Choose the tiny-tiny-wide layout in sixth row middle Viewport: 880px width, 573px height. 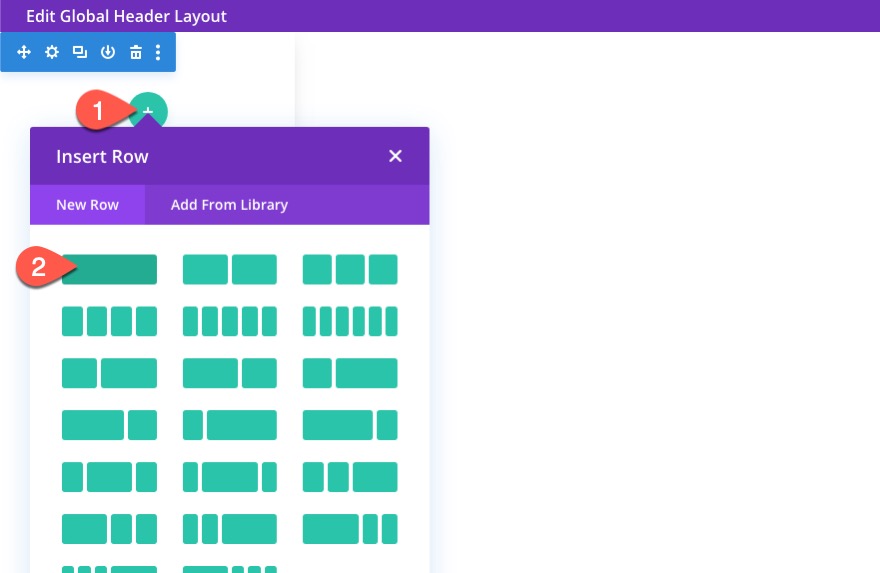[230, 529]
